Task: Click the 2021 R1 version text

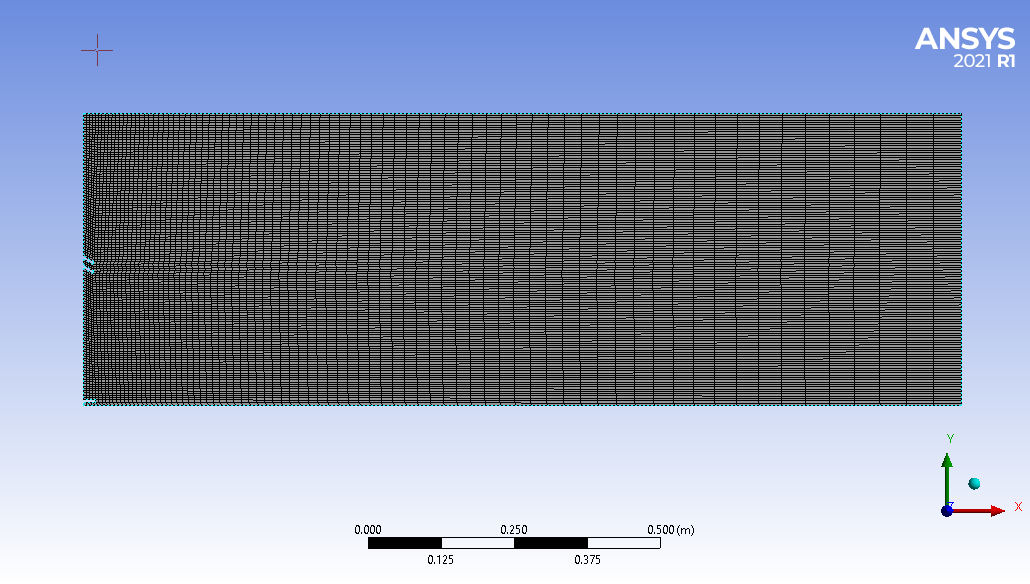Action: 985,61
